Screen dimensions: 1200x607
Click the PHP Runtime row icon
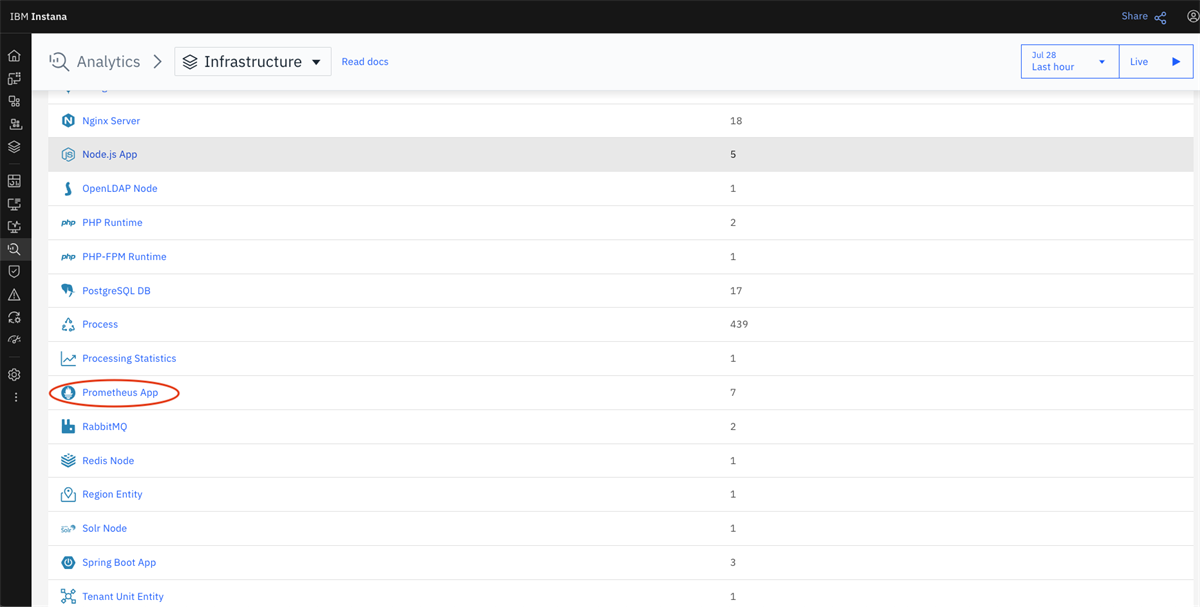(68, 223)
